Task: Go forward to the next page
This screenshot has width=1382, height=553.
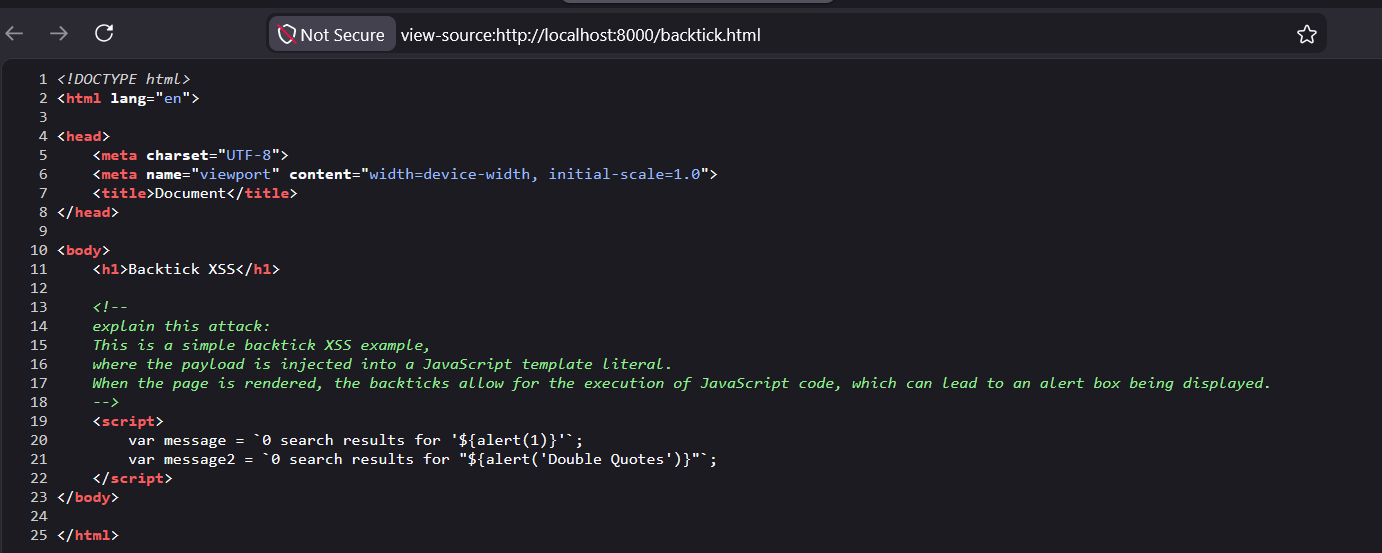Action: pos(59,34)
